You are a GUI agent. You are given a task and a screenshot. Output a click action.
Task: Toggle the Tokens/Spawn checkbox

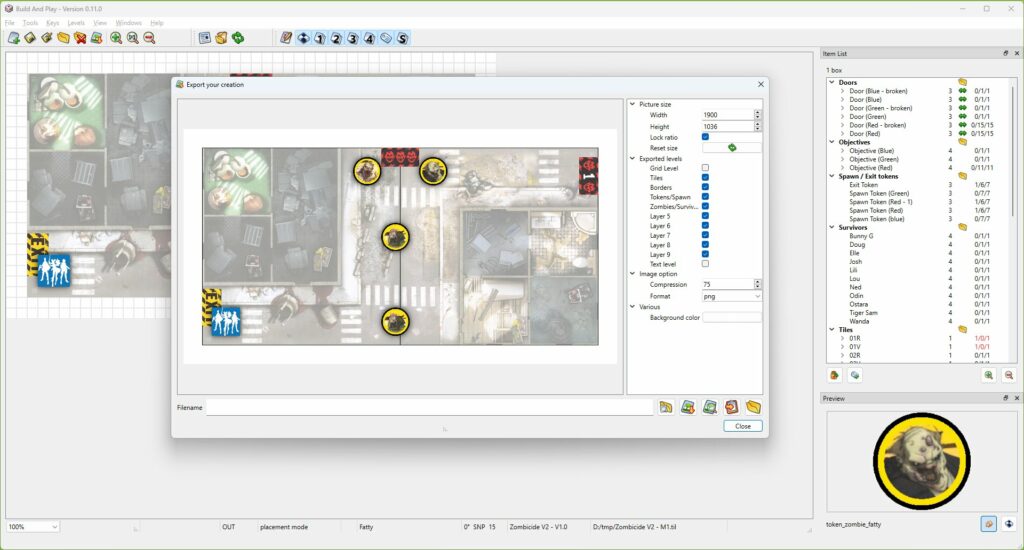tap(705, 197)
